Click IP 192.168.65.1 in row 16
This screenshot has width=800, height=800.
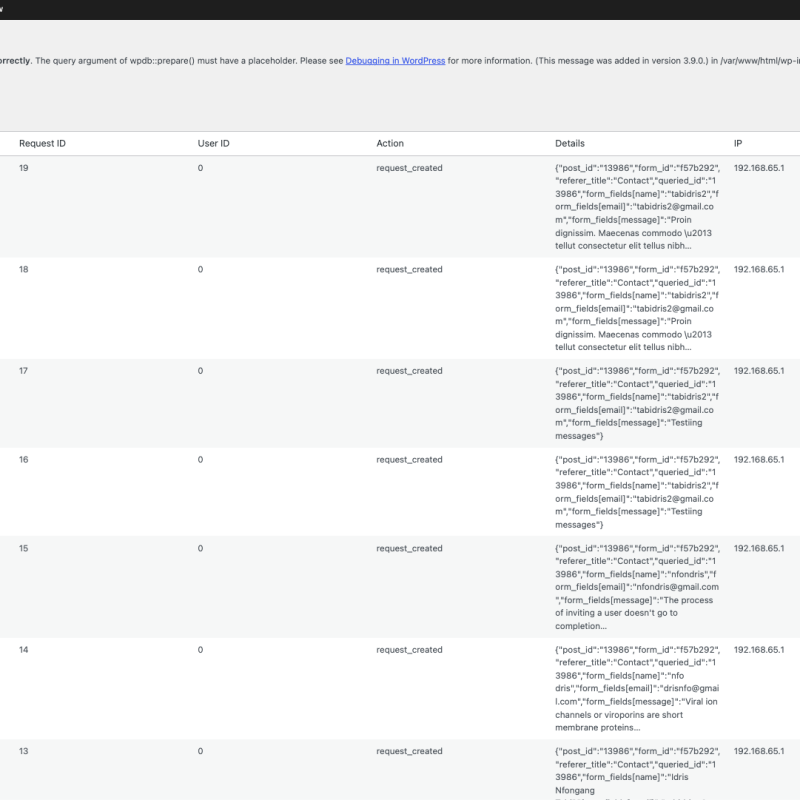[759, 460]
